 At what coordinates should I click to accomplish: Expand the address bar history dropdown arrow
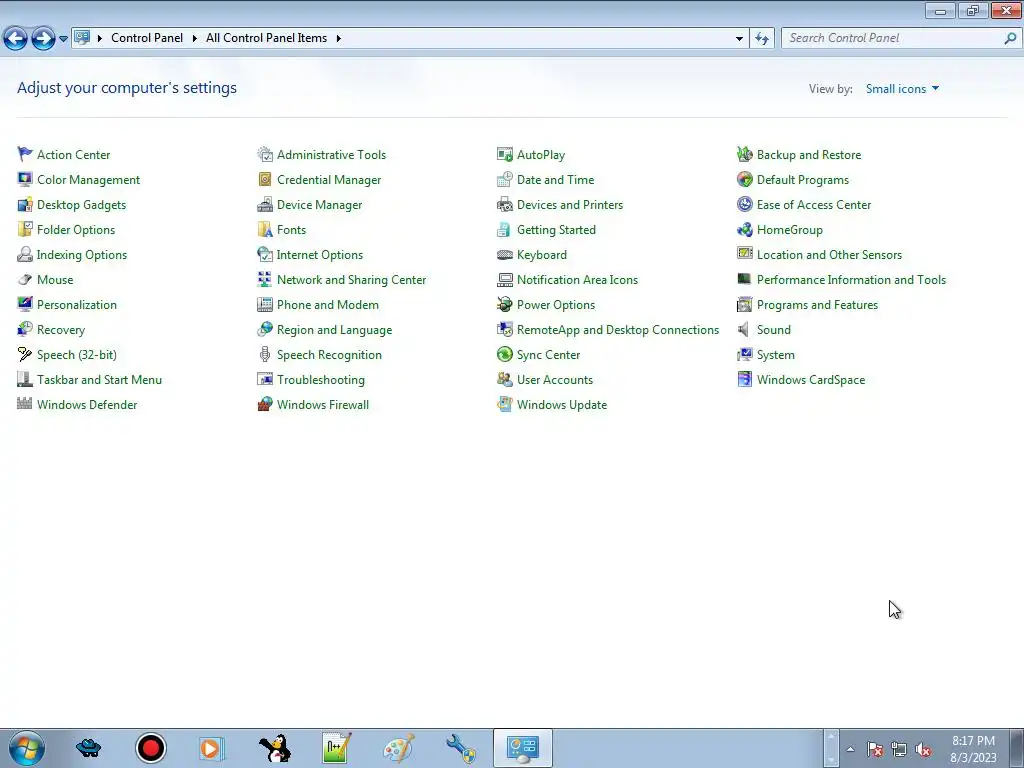[x=739, y=39]
